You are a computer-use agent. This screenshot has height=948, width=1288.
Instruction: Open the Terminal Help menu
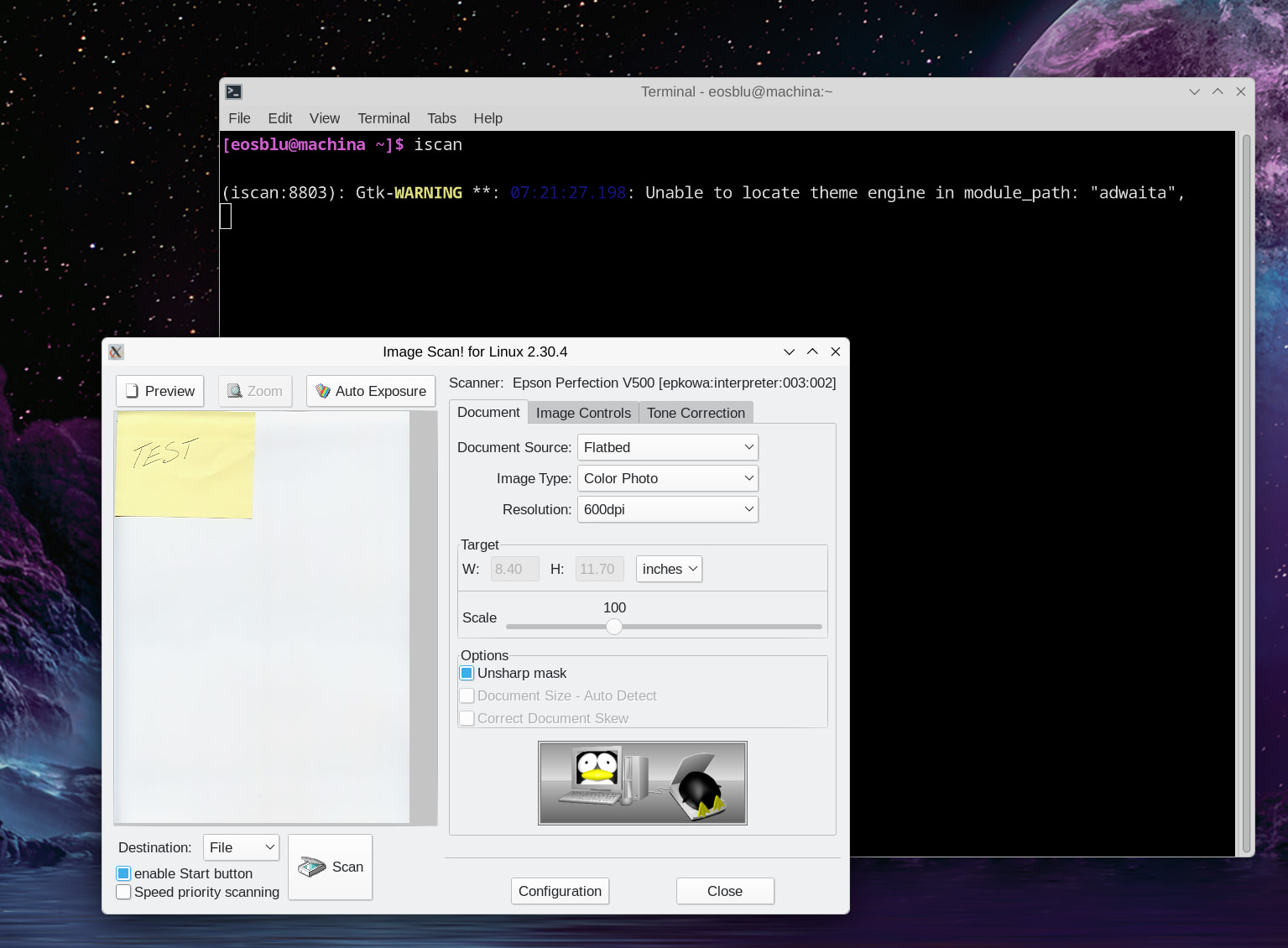tap(488, 118)
